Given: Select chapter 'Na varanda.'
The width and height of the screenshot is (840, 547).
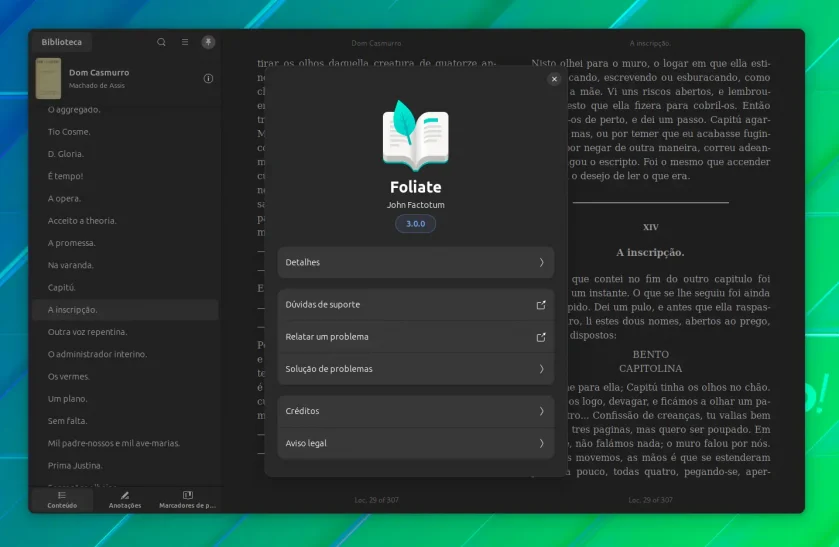Looking at the screenshot, I should [125, 265].
